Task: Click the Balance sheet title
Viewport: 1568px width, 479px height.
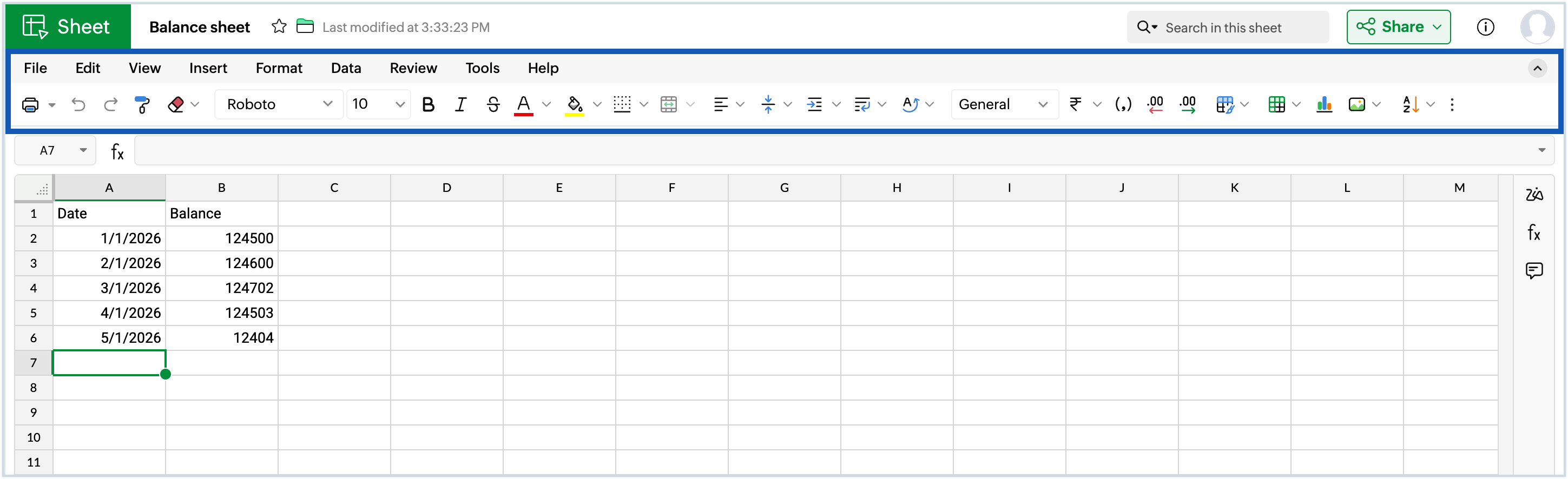Action: pos(200,26)
